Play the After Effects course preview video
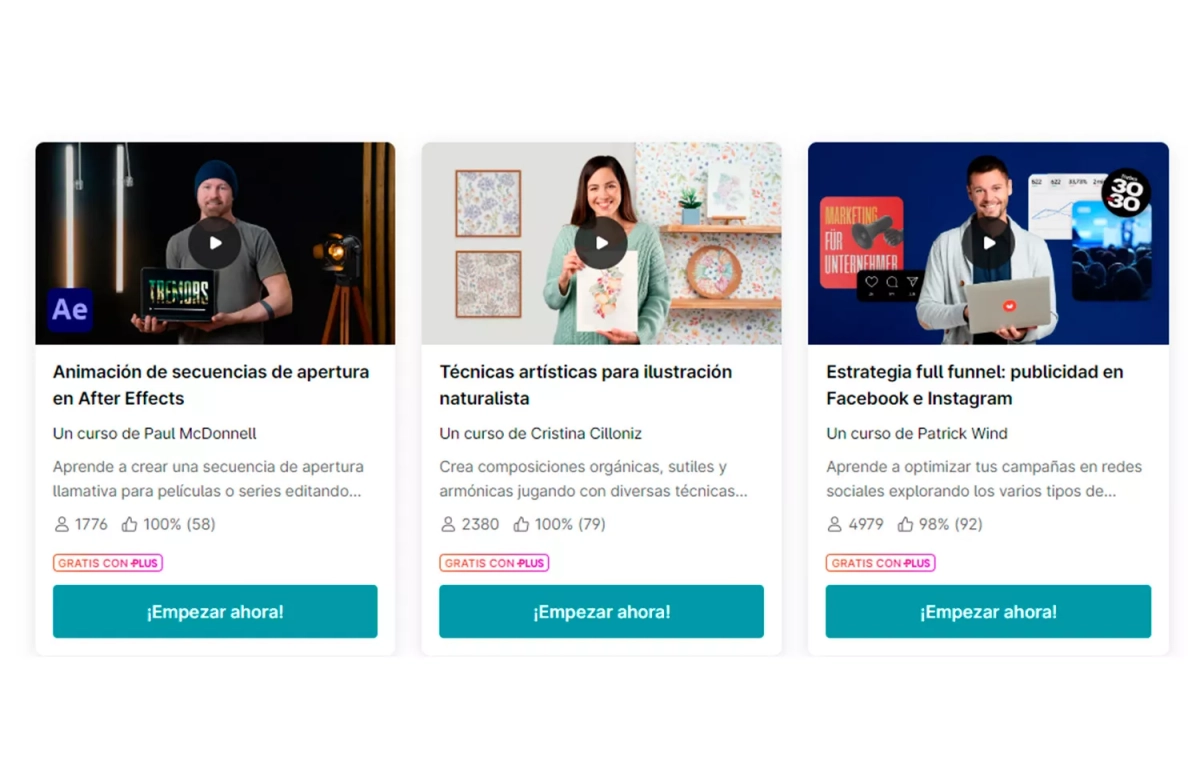Screen dimensions: 1200x757 coord(215,243)
